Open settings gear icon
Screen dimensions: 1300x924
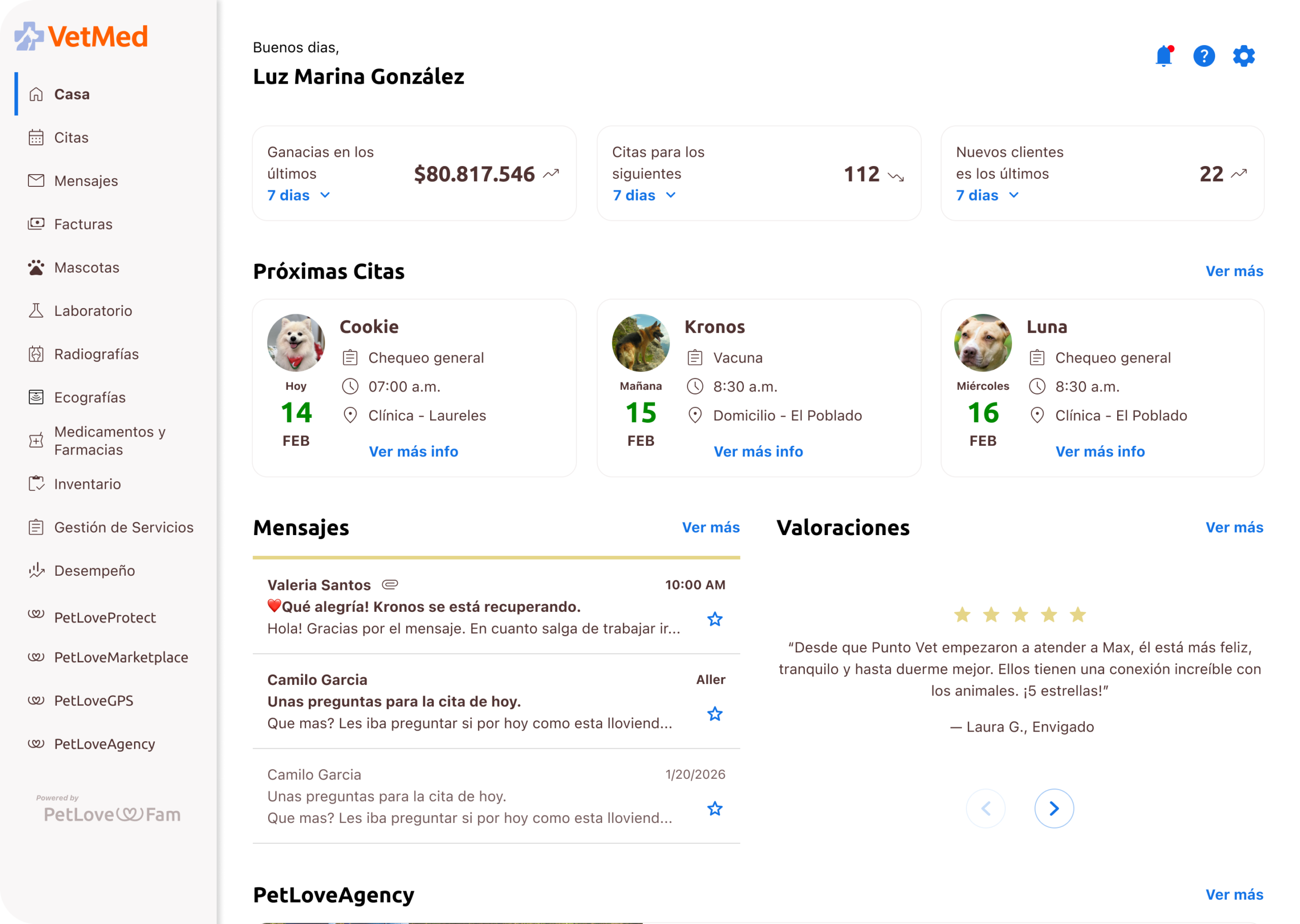click(x=1244, y=56)
